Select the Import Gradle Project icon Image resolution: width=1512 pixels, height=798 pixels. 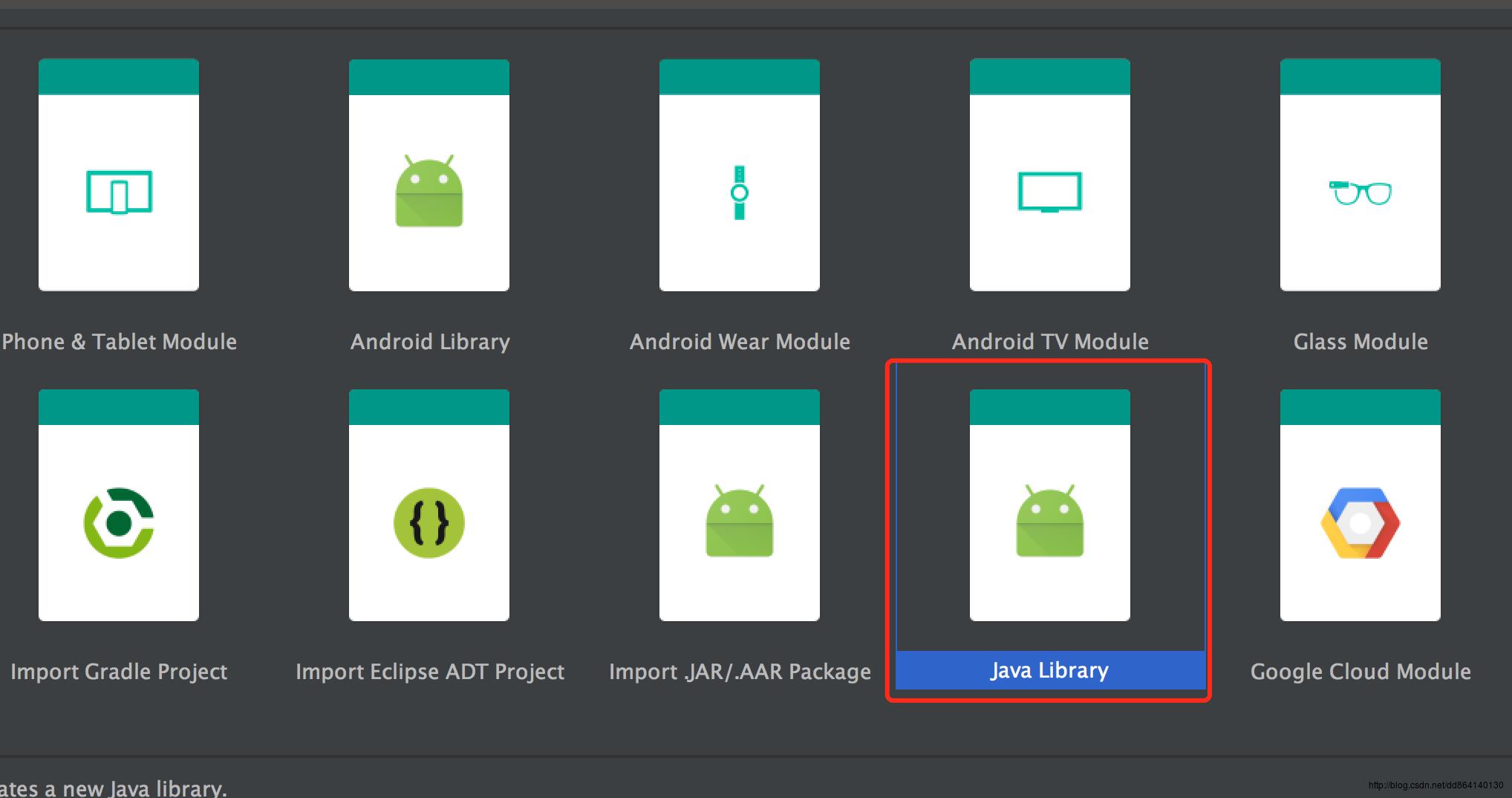click(x=119, y=522)
